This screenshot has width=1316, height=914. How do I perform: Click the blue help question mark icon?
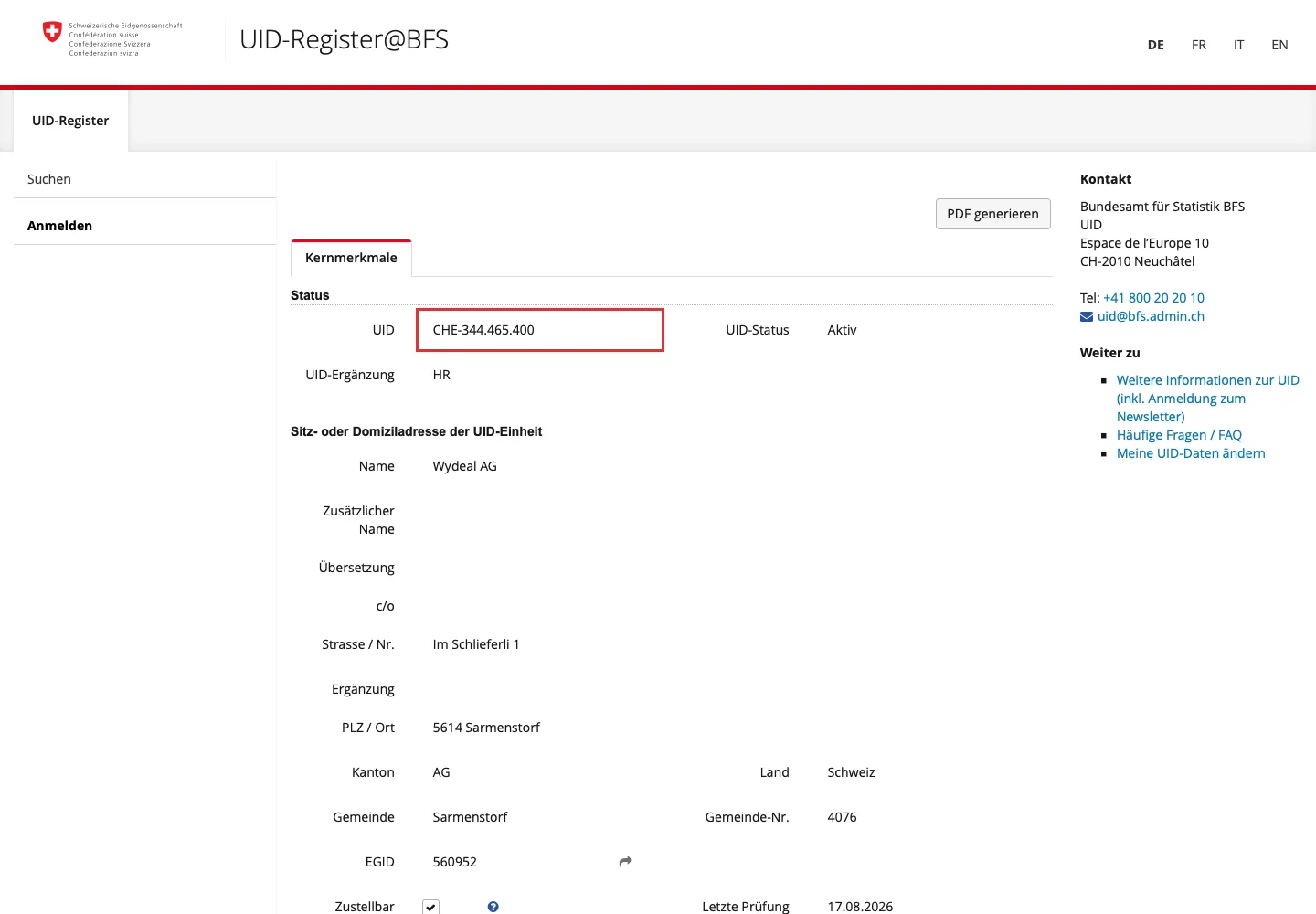pyautogui.click(x=493, y=907)
